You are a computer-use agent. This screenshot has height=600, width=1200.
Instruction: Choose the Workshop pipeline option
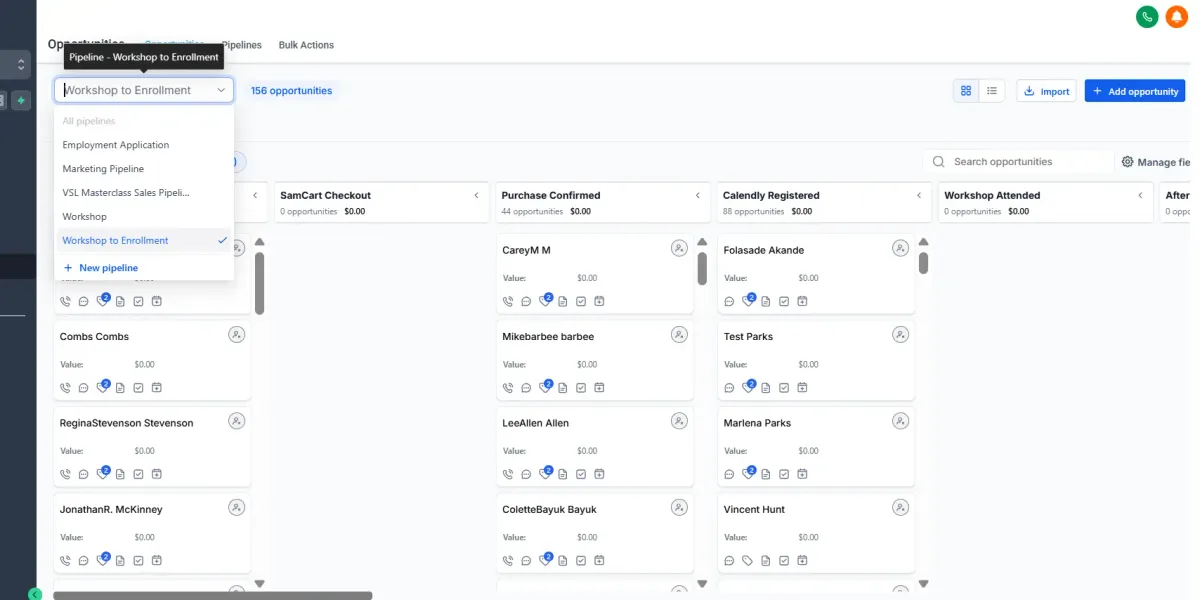coord(144,216)
